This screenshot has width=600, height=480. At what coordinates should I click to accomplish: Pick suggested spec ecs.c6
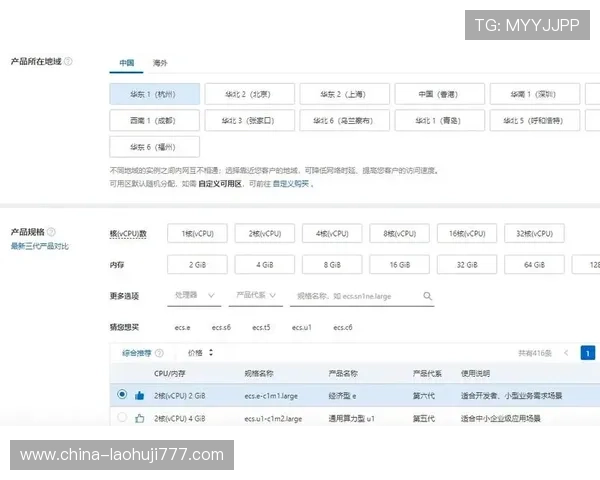click(343, 328)
